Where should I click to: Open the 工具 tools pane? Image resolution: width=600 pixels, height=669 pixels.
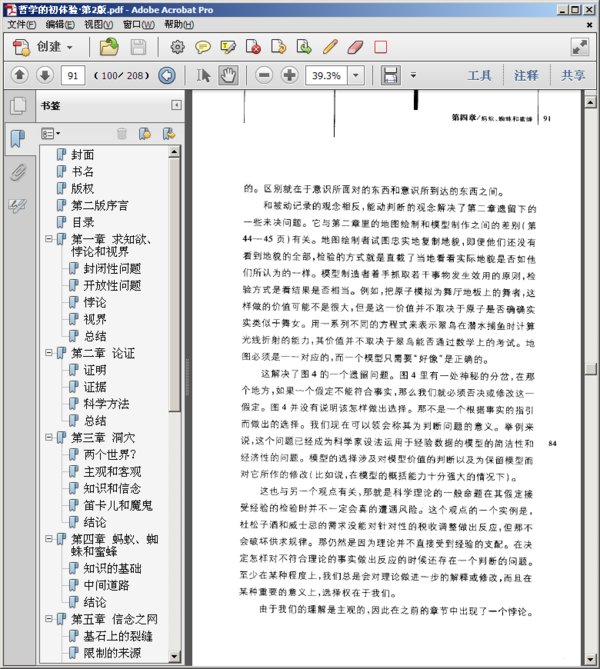pyautogui.click(x=479, y=76)
